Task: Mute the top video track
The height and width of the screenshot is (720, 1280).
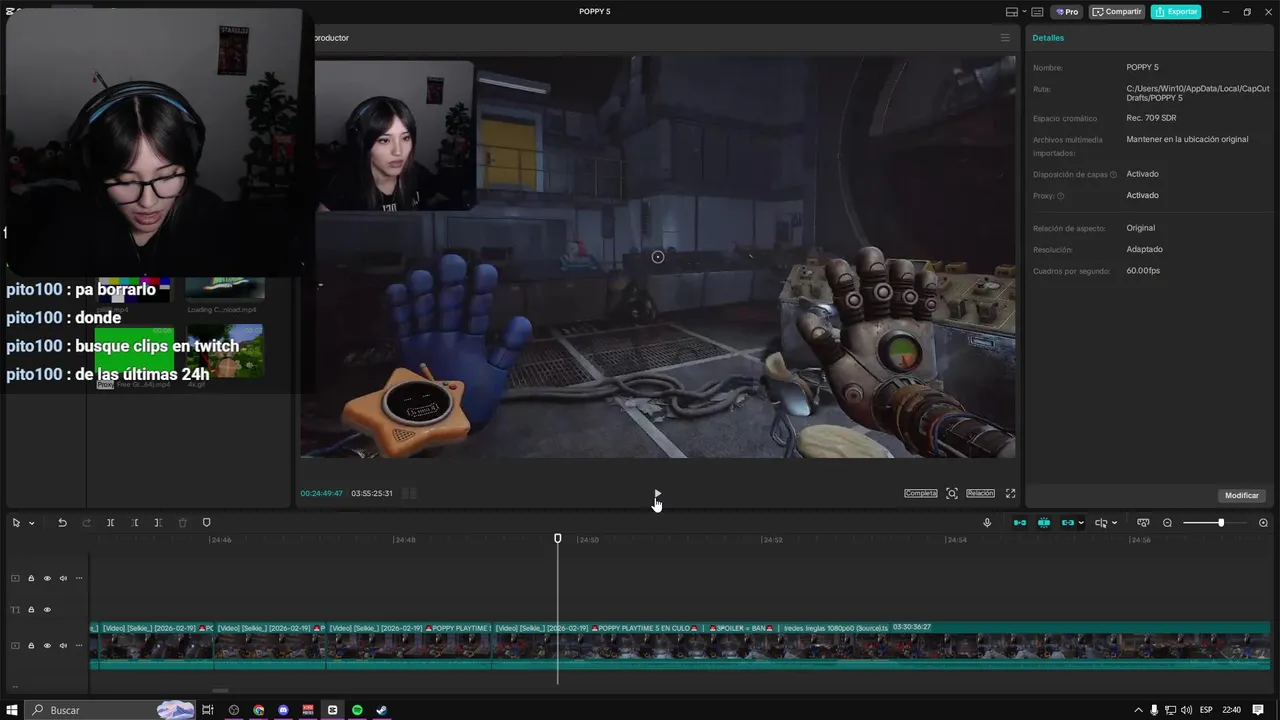Action: tap(63, 578)
